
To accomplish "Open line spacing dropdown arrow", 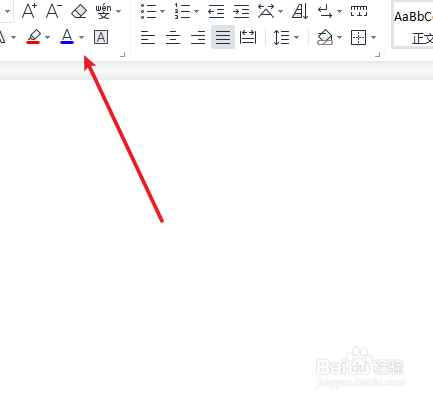I will [x=296, y=37].
